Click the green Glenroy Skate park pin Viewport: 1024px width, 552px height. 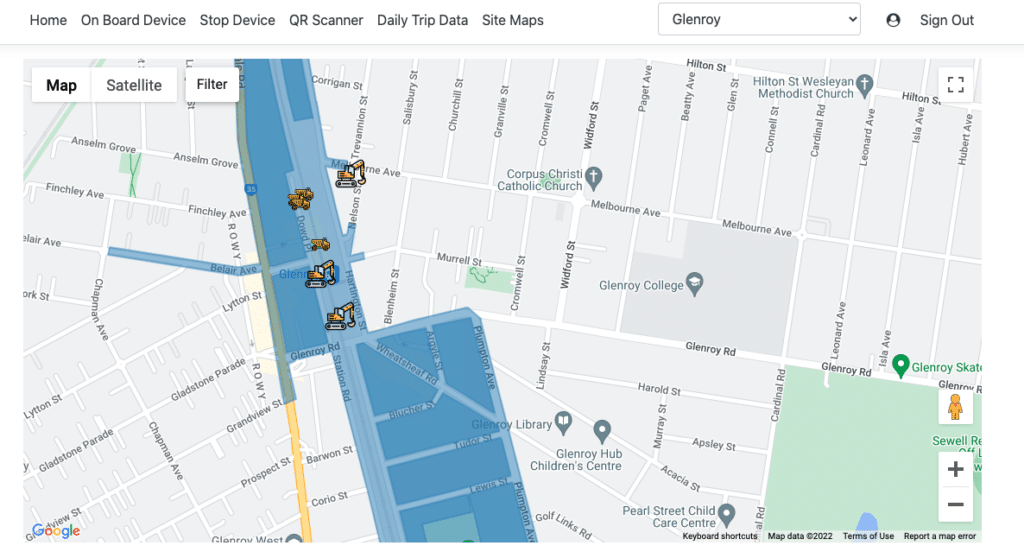(901, 366)
